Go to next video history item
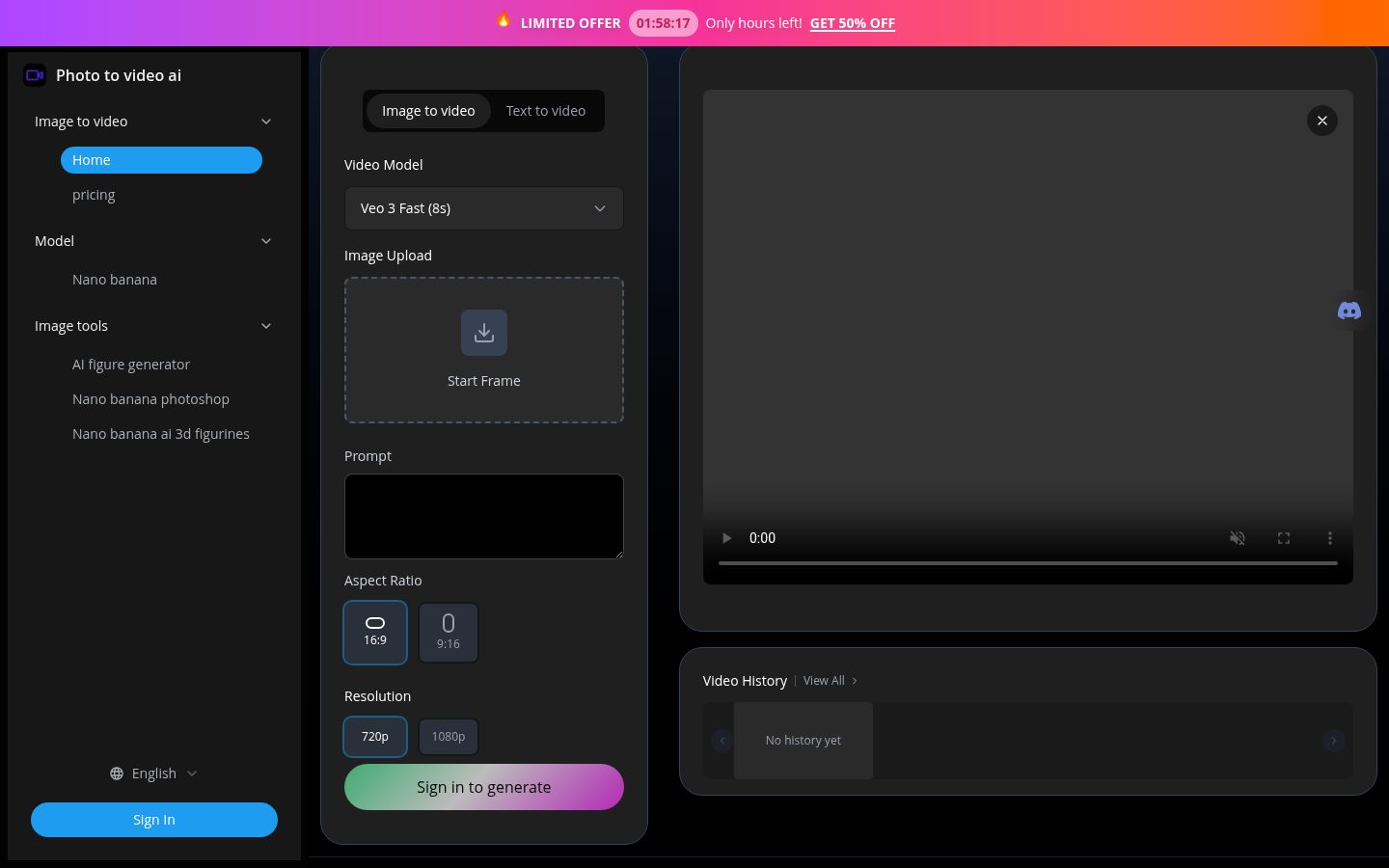 point(1334,741)
